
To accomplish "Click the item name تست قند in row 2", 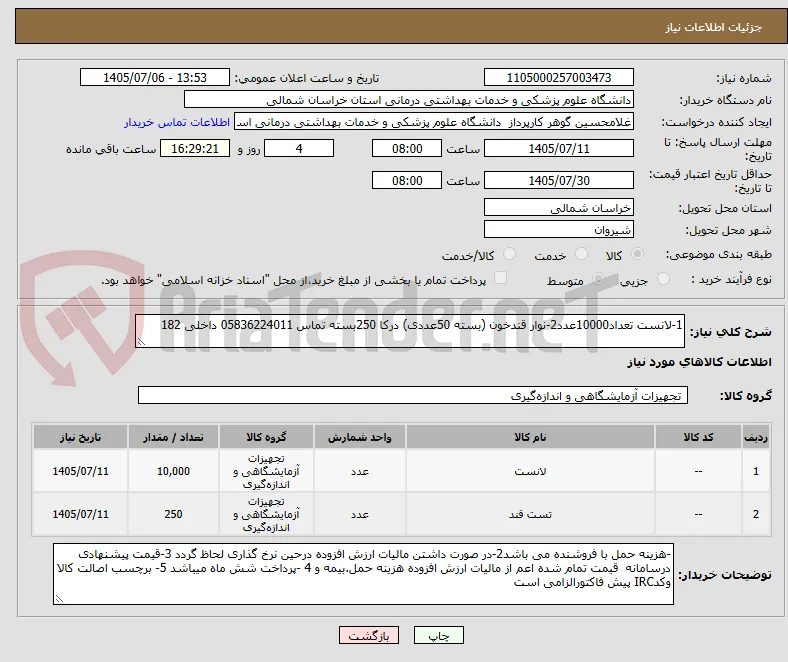I will tap(530, 514).
